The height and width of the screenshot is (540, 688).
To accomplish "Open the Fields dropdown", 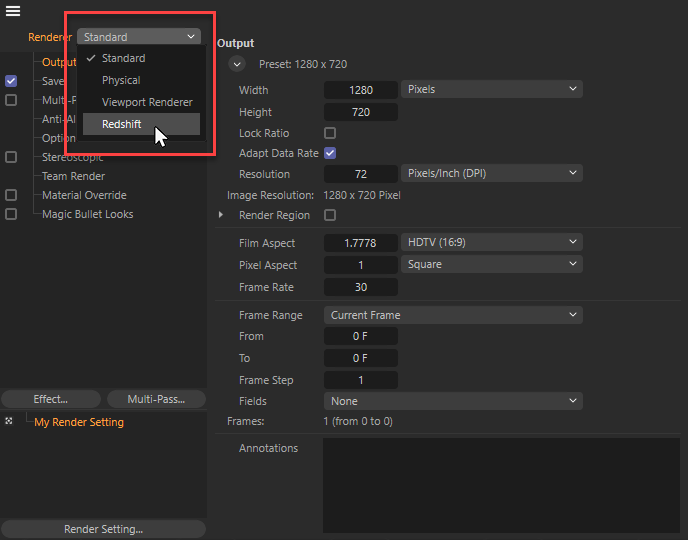I will coord(454,401).
